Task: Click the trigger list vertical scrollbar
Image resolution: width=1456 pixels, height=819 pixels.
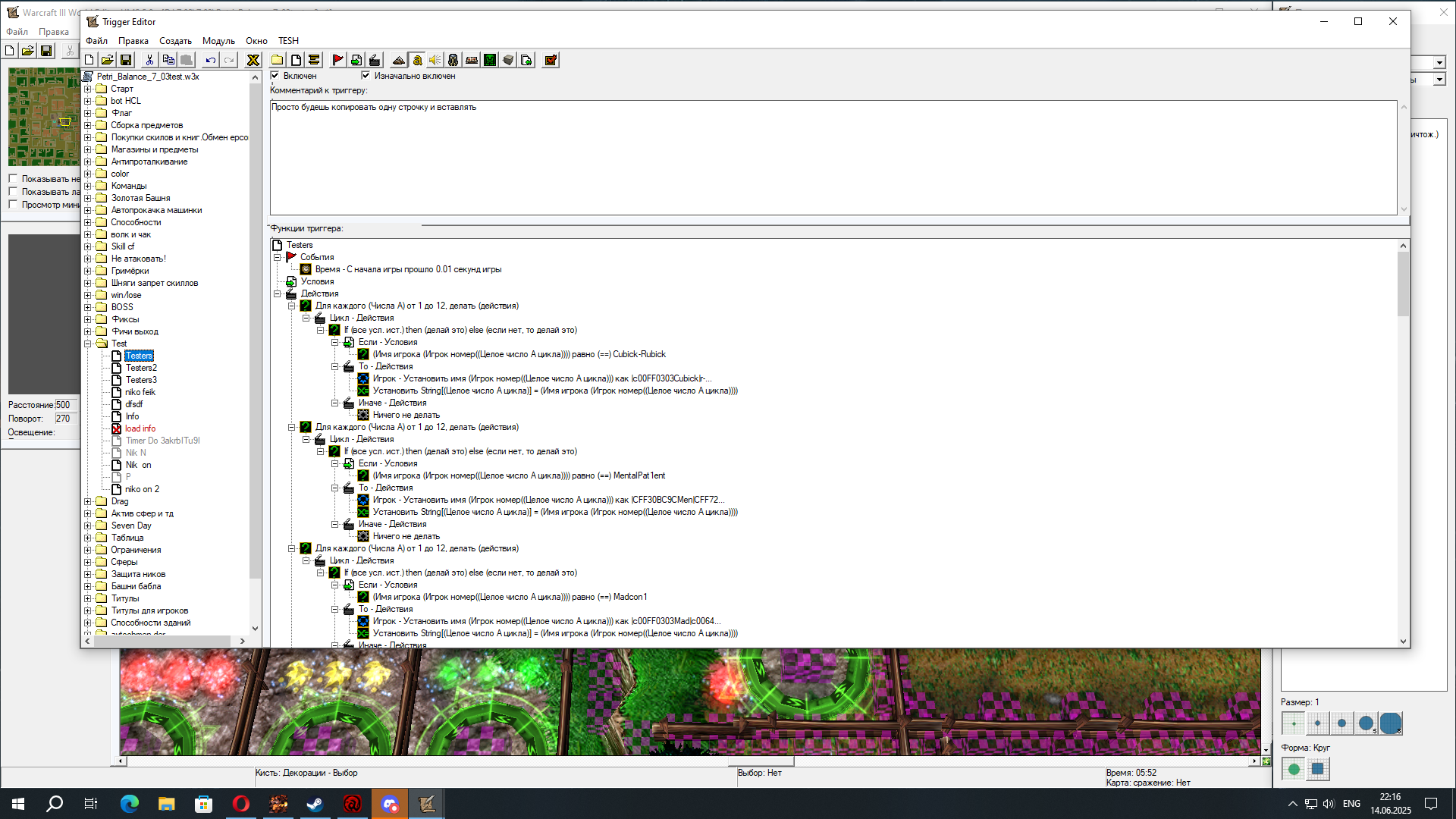Action: [255, 353]
